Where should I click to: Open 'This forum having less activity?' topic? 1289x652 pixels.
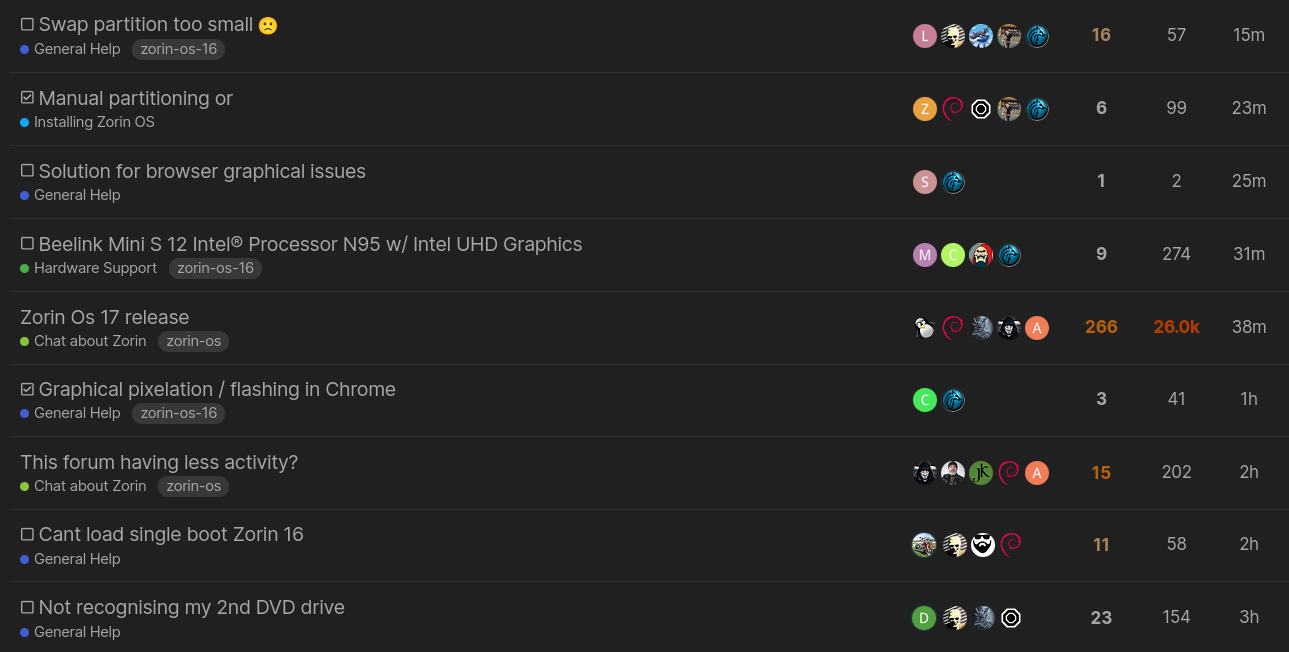159,462
